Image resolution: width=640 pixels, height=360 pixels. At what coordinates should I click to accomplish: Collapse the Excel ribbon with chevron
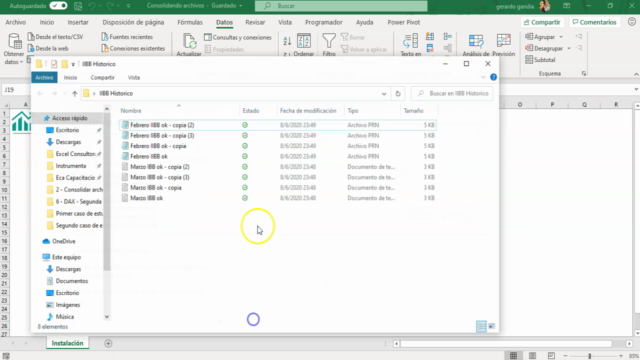636,74
